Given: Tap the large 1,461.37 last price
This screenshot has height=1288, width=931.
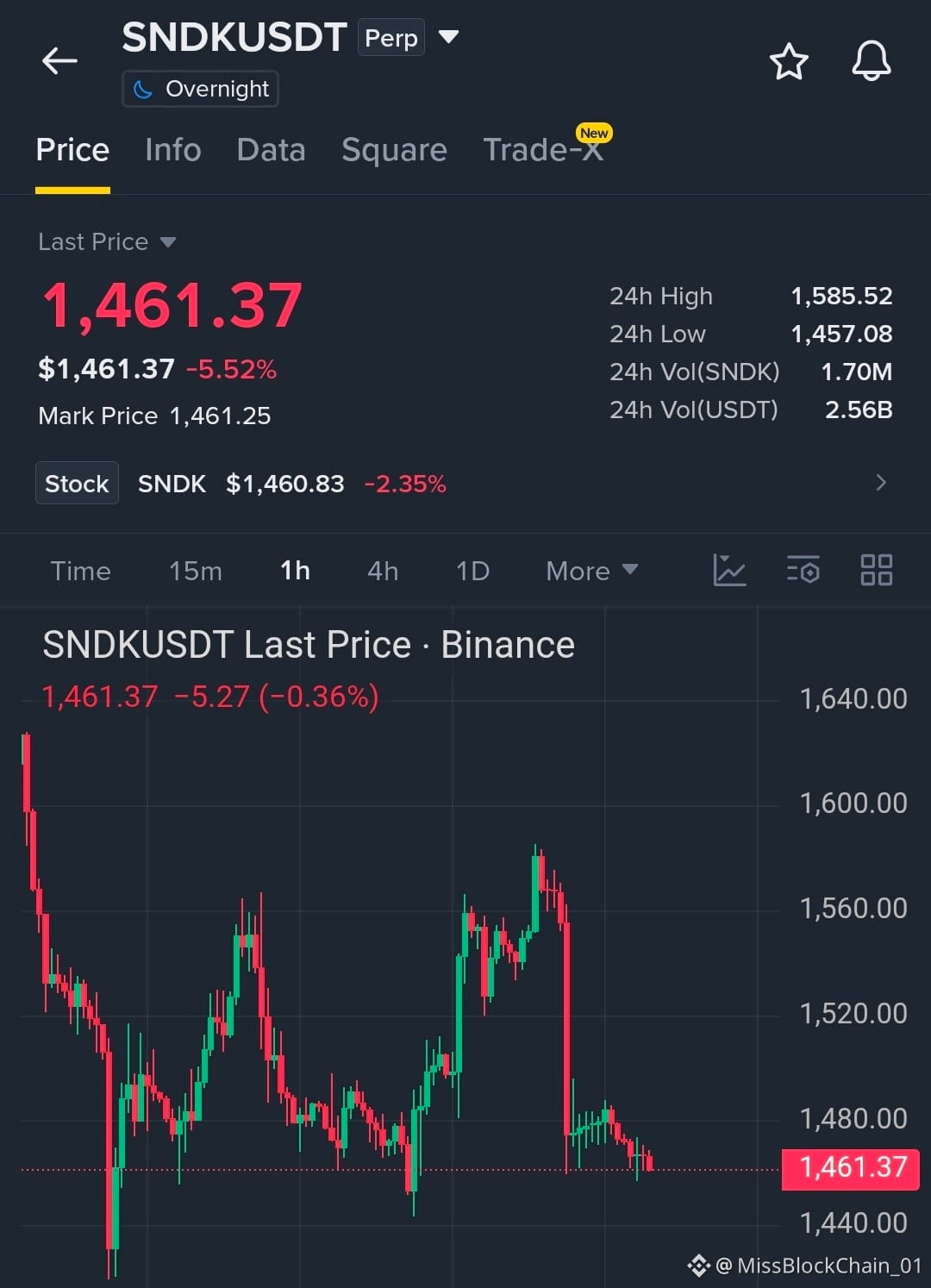Looking at the screenshot, I should tap(172, 306).
